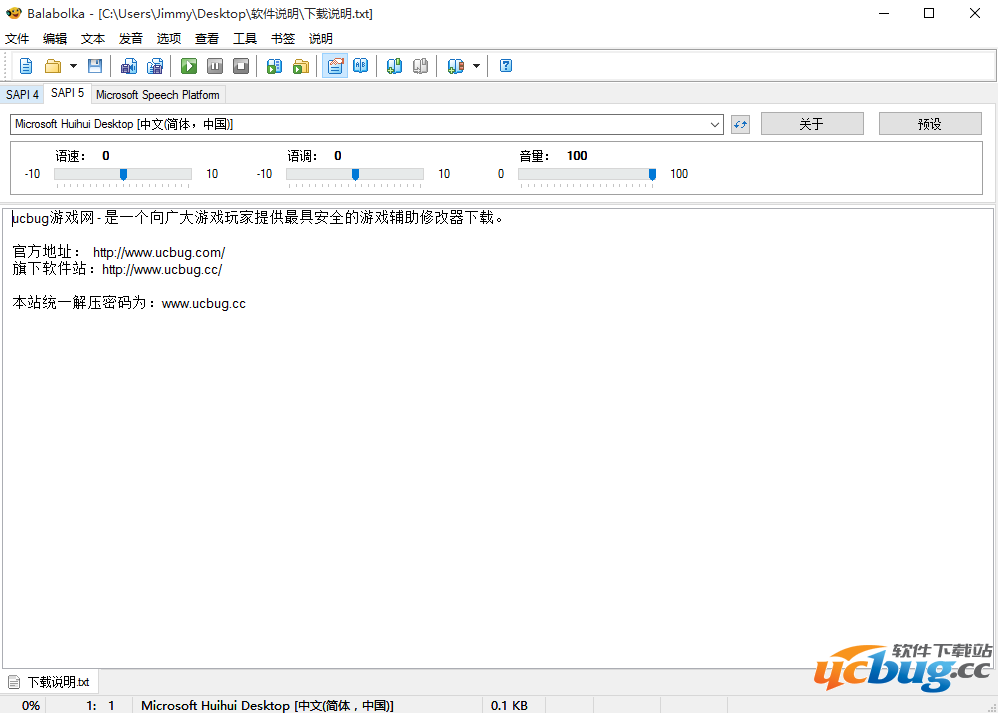Switch to the Microsoft Speech Platform tab

(x=158, y=95)
